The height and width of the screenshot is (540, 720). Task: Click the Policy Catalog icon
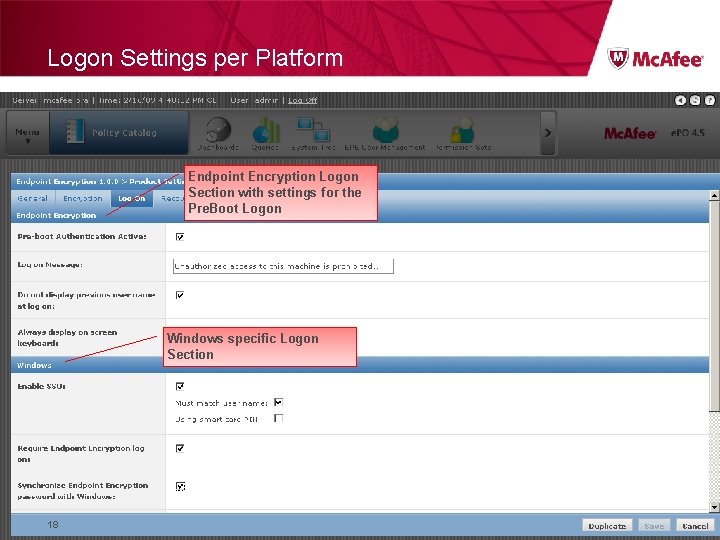75,132
